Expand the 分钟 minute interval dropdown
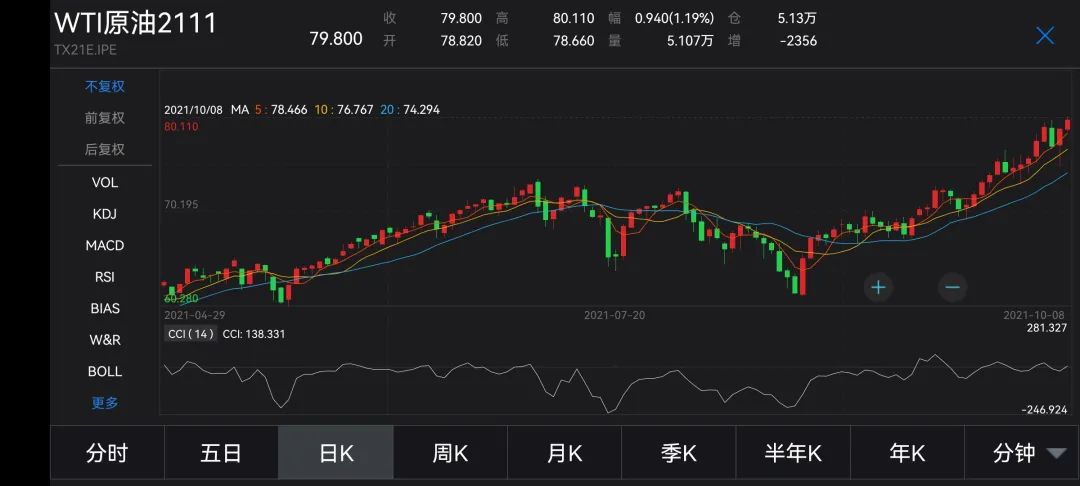The width and height of the screenshot is (1080, 486). pyautogui.click(x=1027, y=453)
